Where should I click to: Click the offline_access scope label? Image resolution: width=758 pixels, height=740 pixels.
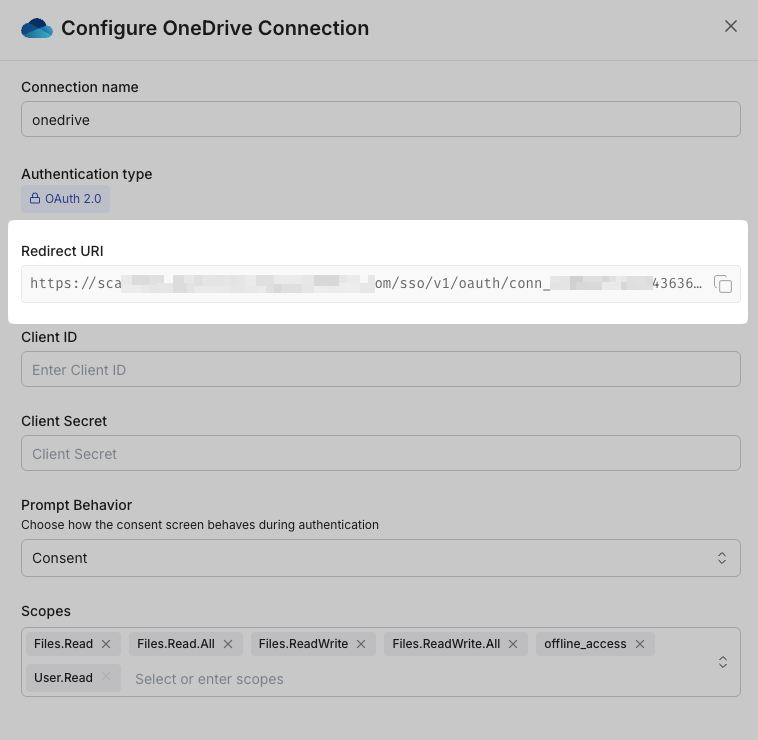coord(585,644)
